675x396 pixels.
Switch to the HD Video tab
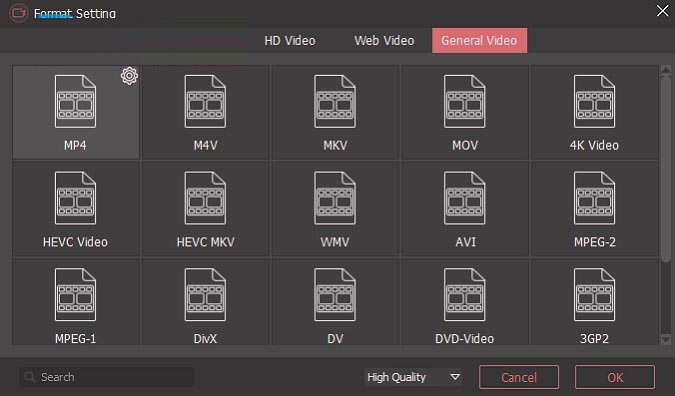pos(290,40)
